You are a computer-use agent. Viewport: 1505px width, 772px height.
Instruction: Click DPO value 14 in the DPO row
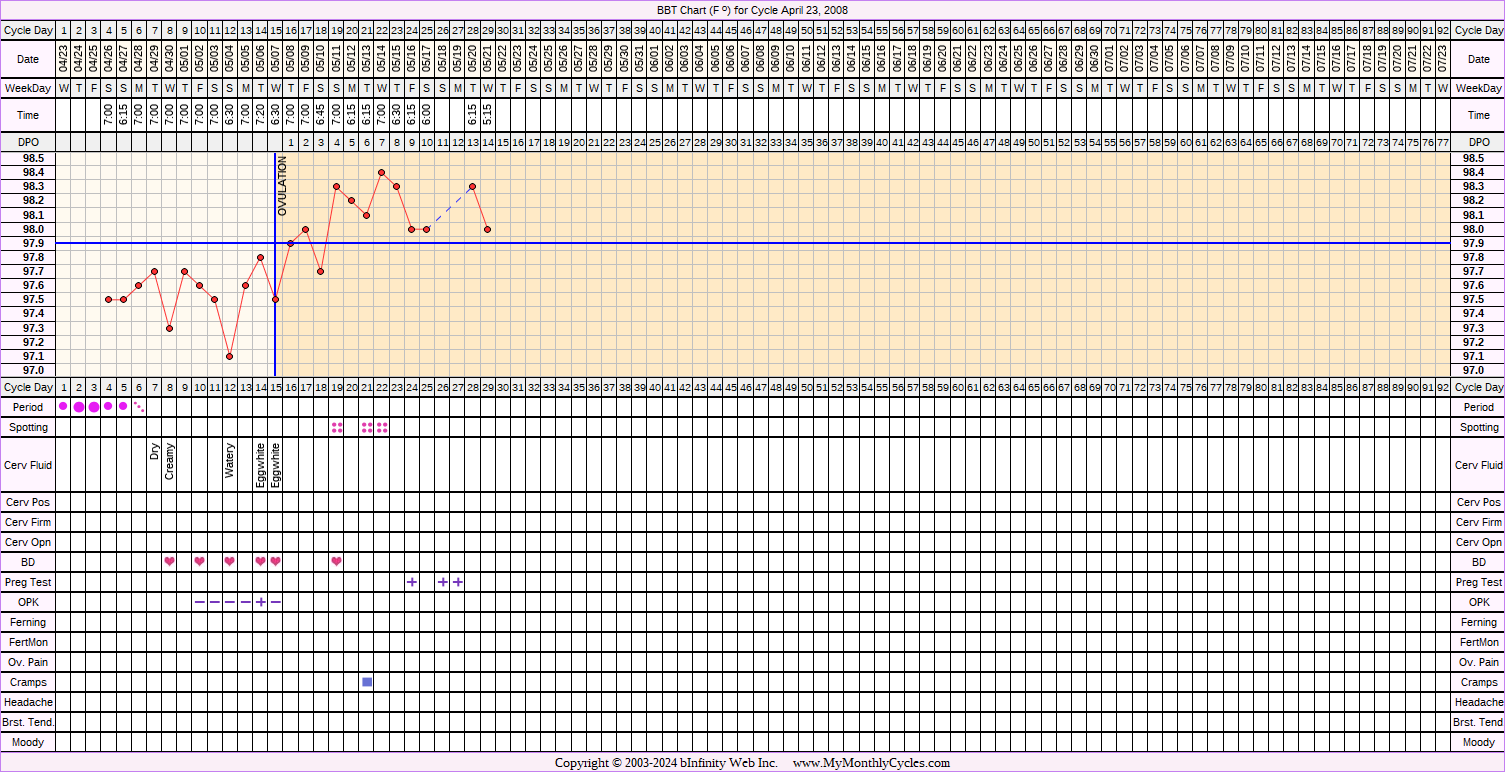click(x=487, y=143)
